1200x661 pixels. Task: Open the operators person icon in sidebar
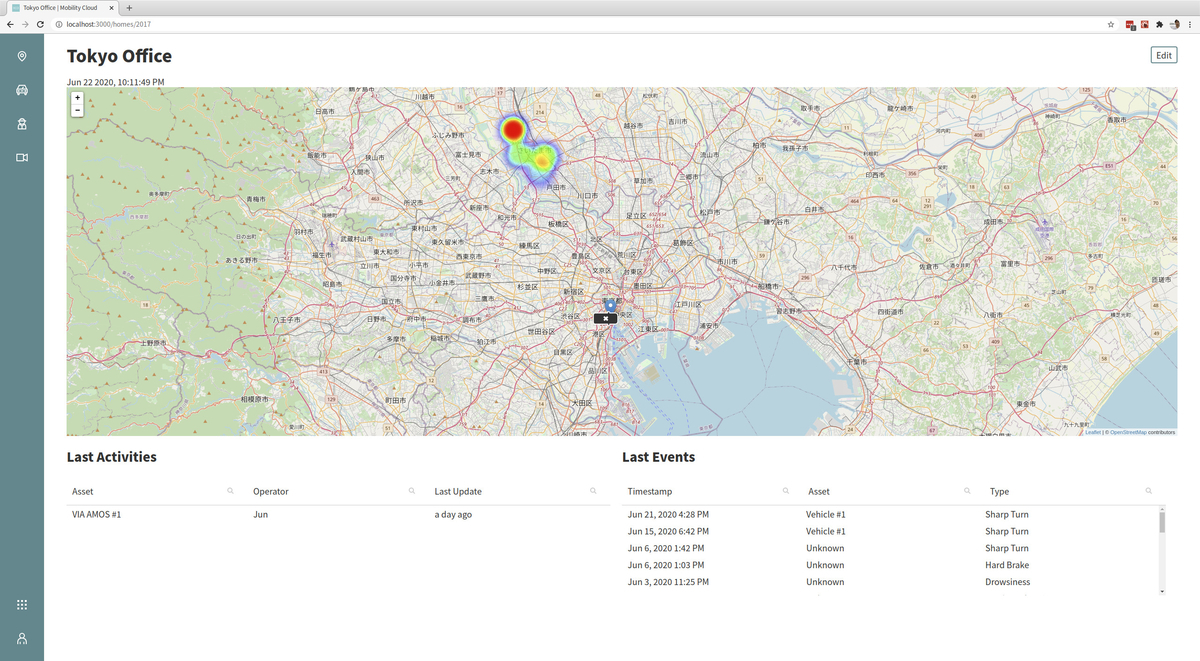(x=22, y=124)
